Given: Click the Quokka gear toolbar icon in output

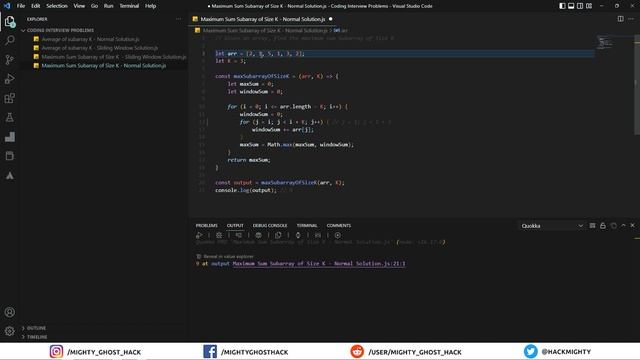Looking at the screenshot, I should [219, 235].
